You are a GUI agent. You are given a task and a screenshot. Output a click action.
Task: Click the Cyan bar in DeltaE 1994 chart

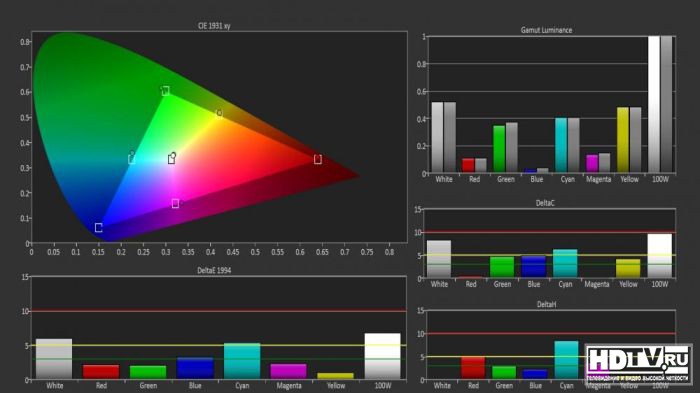(242, 361)
